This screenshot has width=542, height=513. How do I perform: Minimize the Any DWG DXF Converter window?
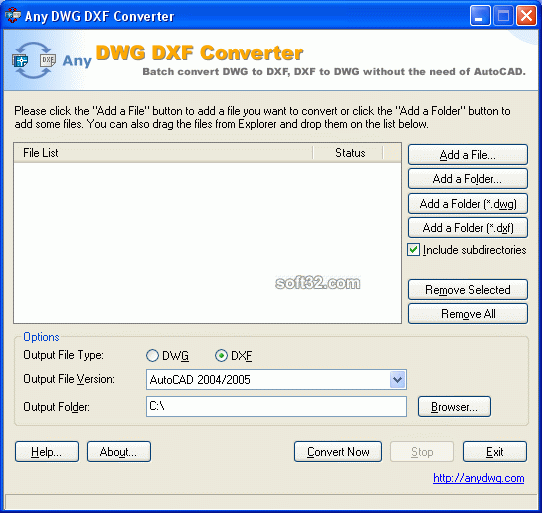[480, 16]
